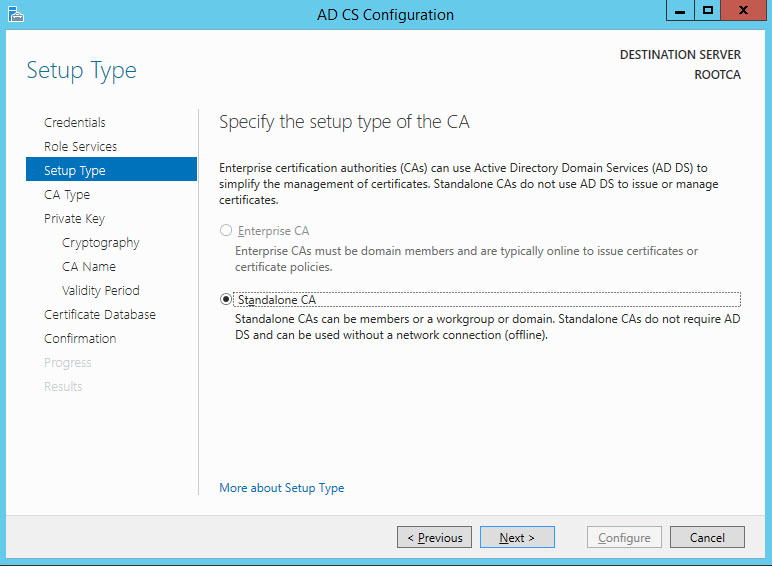Viewport: 772px width, 566px height.
Task: Click the greyed-out Configure button
Action: click(x=624, y=537)
